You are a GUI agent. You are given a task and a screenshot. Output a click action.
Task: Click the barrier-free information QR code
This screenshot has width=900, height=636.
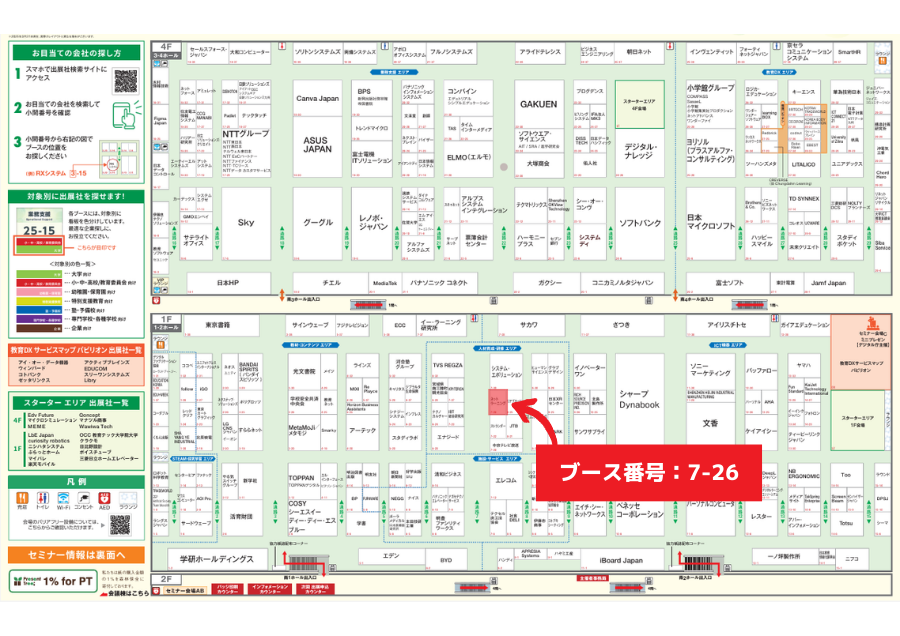coord(120,525)
